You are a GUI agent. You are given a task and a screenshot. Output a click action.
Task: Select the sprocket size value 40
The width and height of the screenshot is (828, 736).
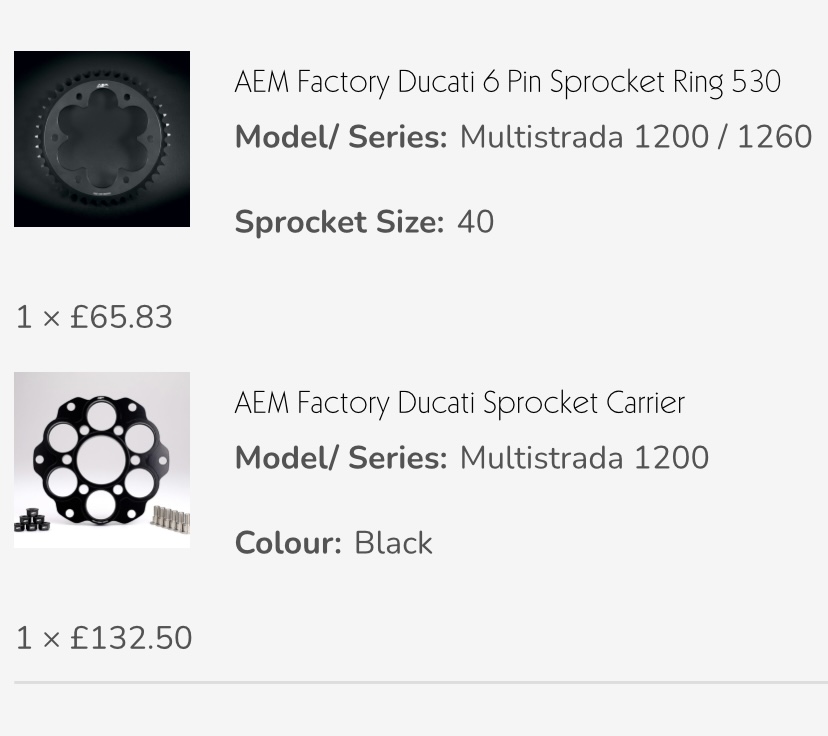(476, 222)
